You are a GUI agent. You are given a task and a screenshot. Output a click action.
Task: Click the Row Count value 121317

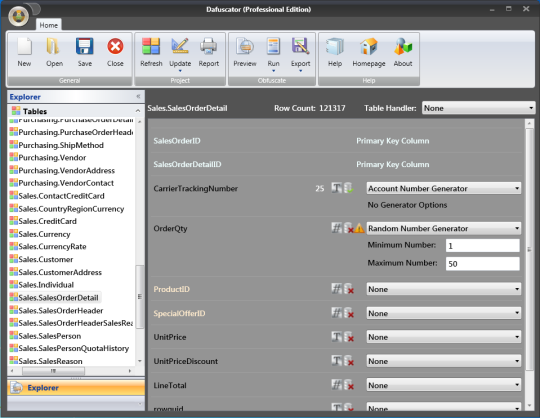(x=332, y=108)
